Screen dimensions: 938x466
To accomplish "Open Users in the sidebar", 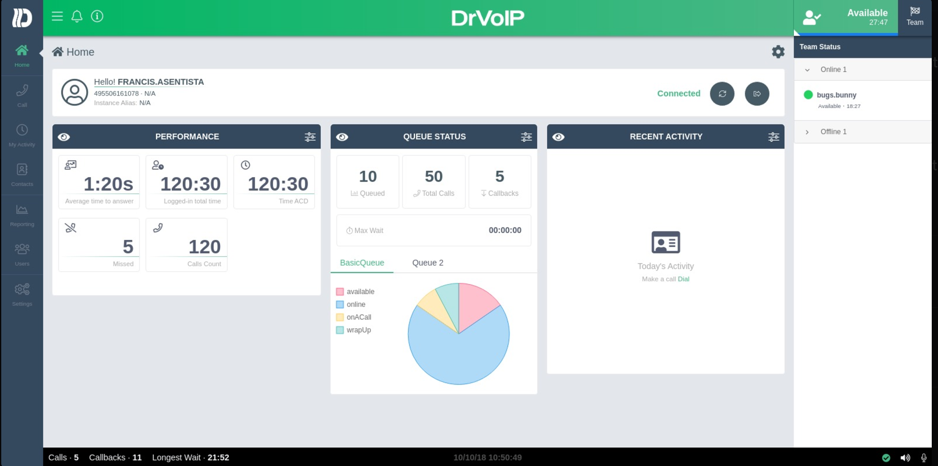I will 22,254.
